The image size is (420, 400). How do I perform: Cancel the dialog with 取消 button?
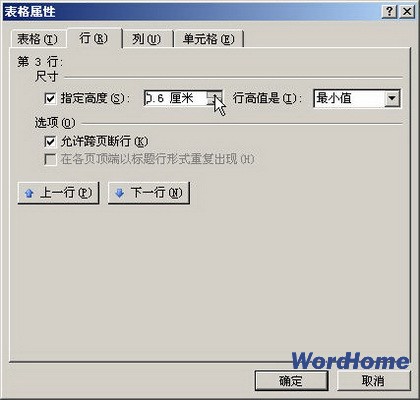click(x=373, y=381)
